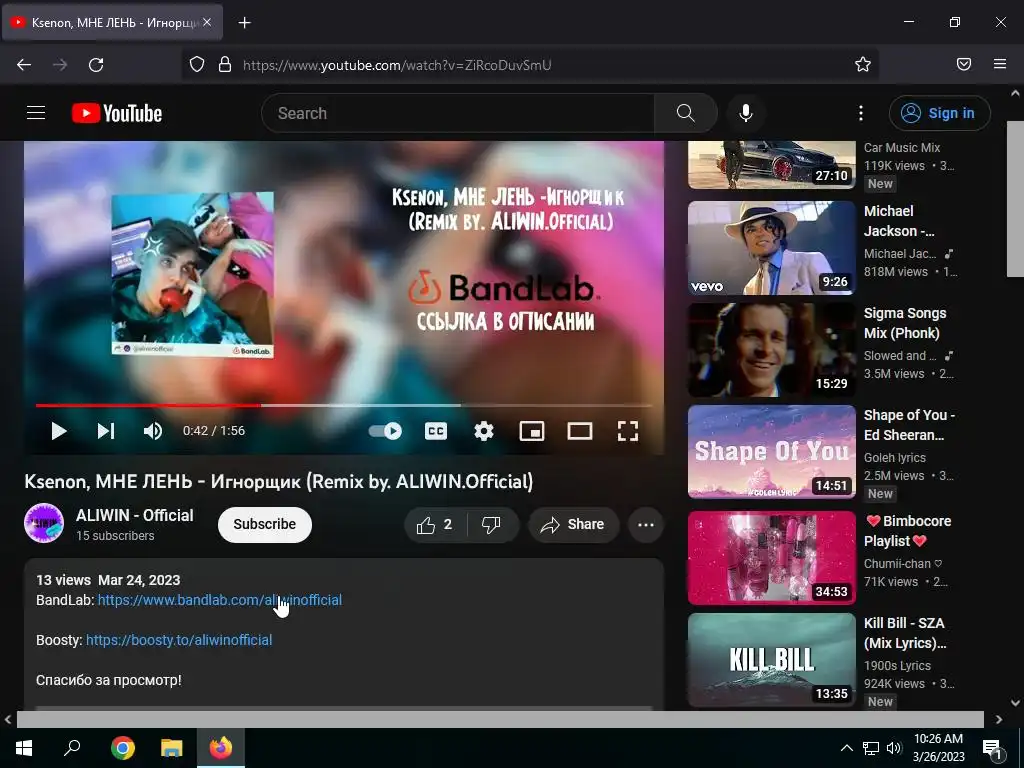Screen dimensions: 1024x768
Task: Open File Explorer from taskbar
Action: 172,748
